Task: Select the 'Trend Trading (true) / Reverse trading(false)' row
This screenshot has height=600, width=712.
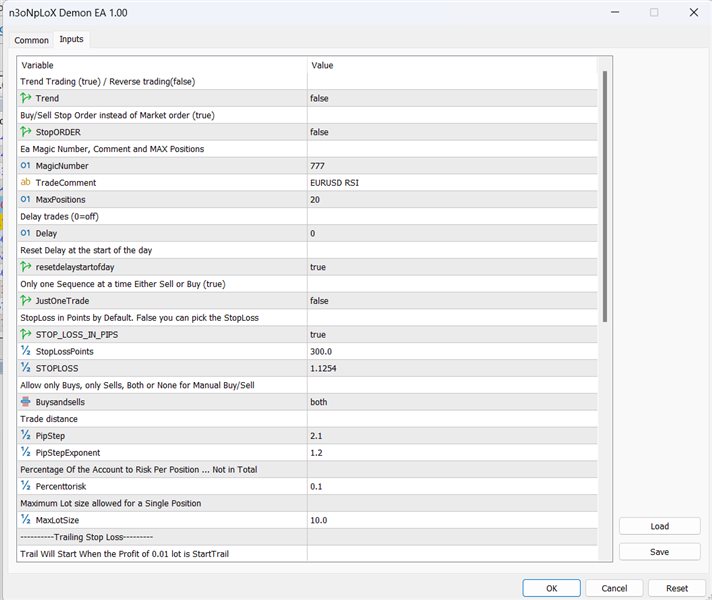Action: click(x=307, y=81)
